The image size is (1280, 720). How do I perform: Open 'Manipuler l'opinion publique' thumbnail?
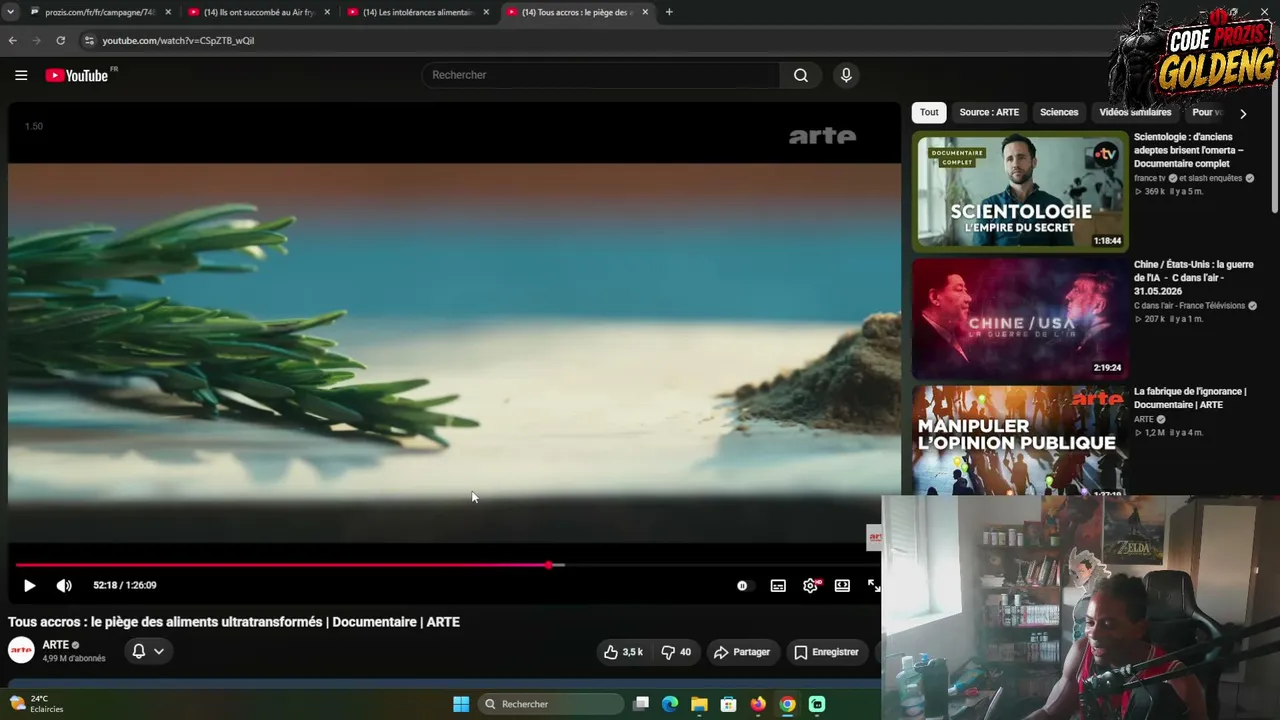pos(1020,440)
